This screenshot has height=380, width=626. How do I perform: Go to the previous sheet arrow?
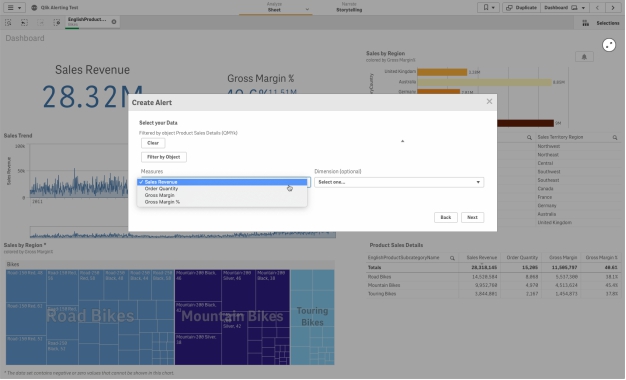coord(597,8)
